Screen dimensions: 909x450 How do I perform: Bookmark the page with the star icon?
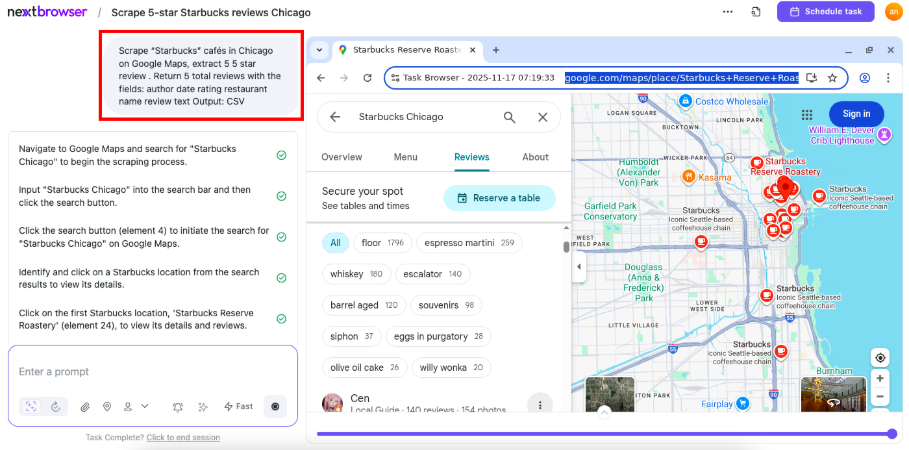click(x=832, y=78)
